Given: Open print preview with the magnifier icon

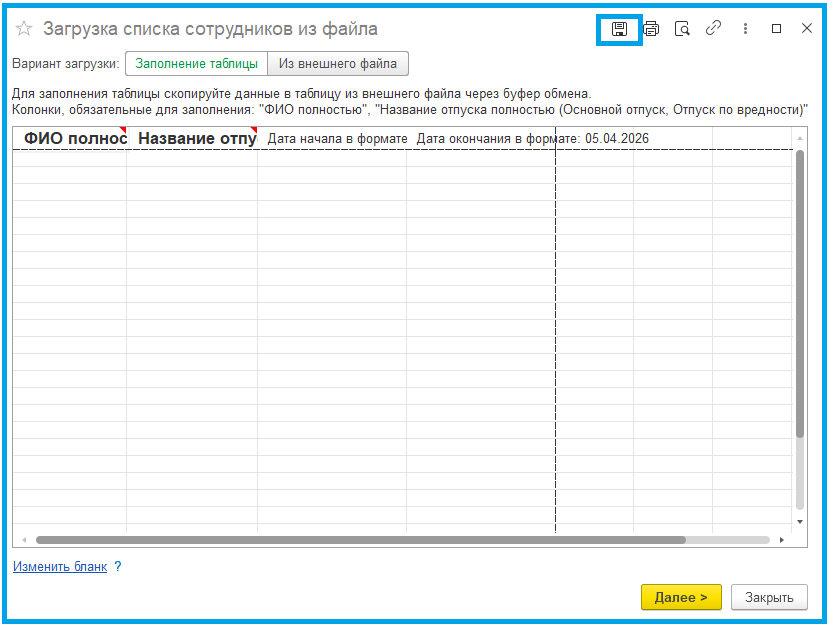Looking at the screenshot, I should coord(682,29).
